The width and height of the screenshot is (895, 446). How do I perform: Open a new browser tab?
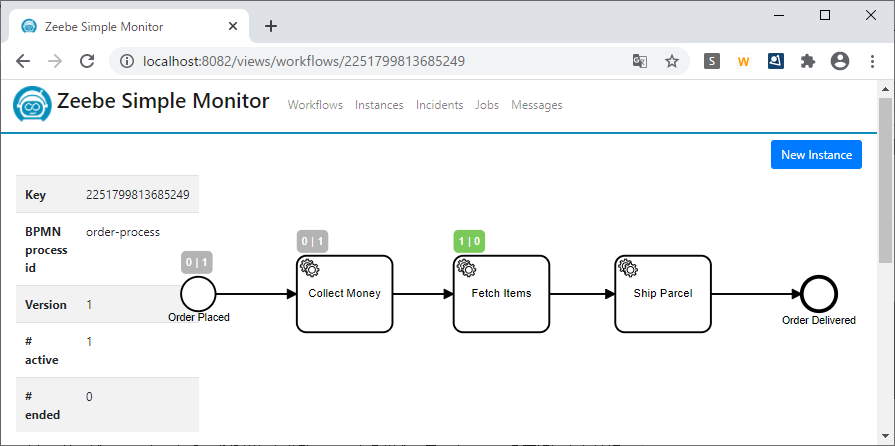coord(271,26)
